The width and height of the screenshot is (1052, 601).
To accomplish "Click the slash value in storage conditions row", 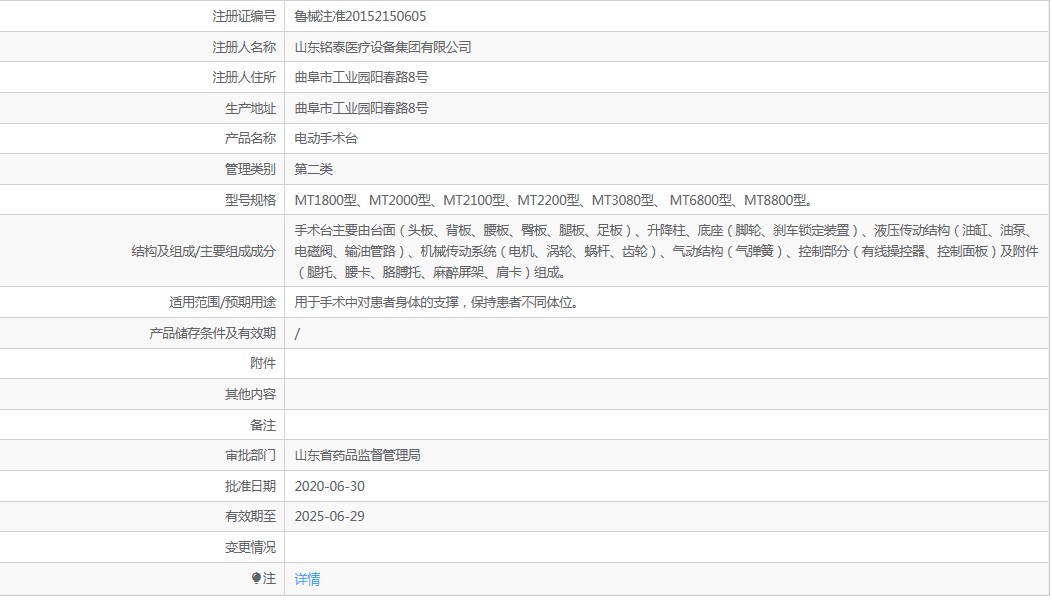I will [297, 333].
